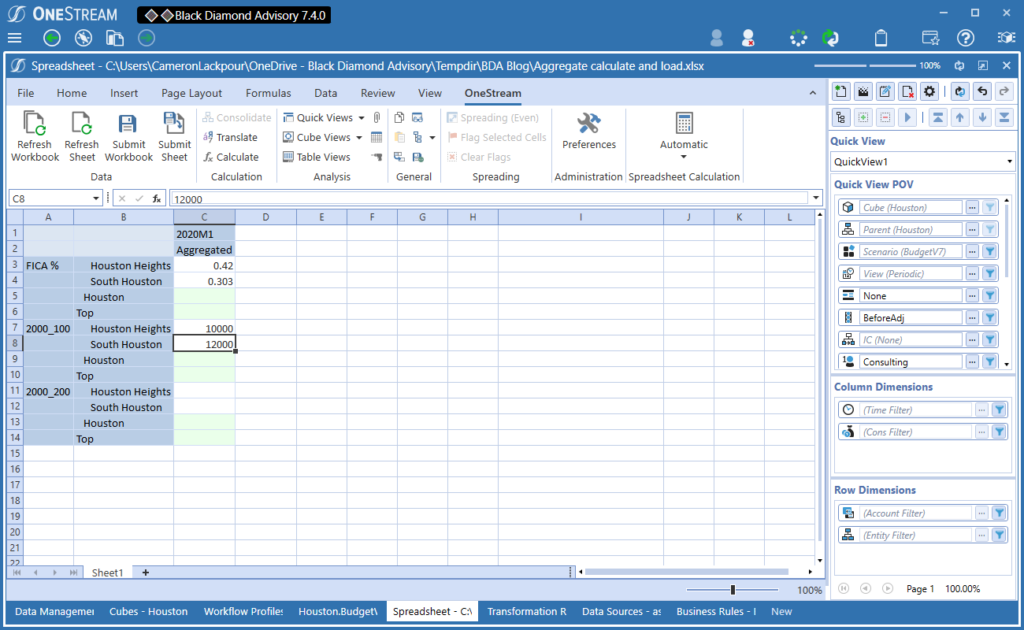Click the Submit Sheet icon
This screenshot has width=1024, height=630.
tap(174, 123)
